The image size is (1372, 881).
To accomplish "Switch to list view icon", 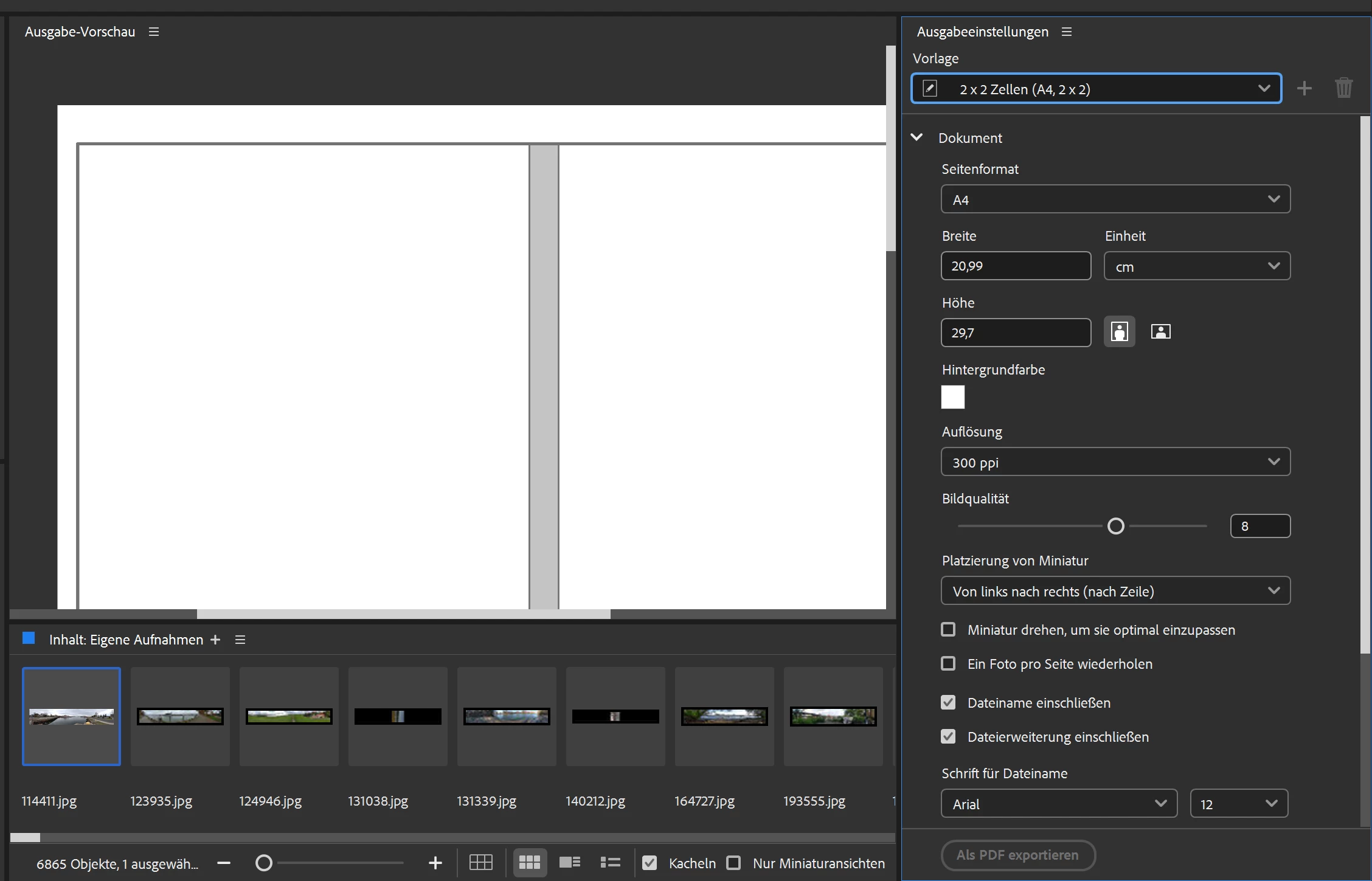I will coord(610,862).
